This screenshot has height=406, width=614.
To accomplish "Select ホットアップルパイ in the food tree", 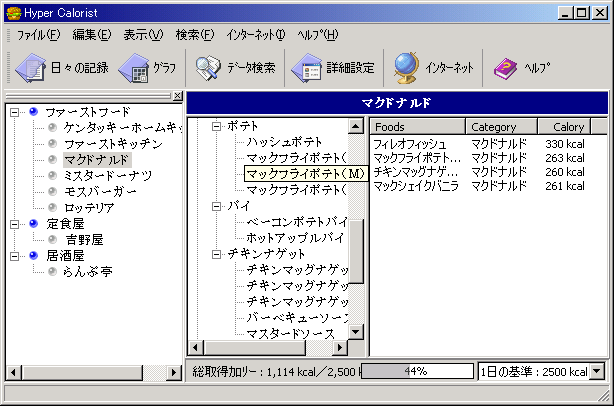I will click(x=295, y=238).
